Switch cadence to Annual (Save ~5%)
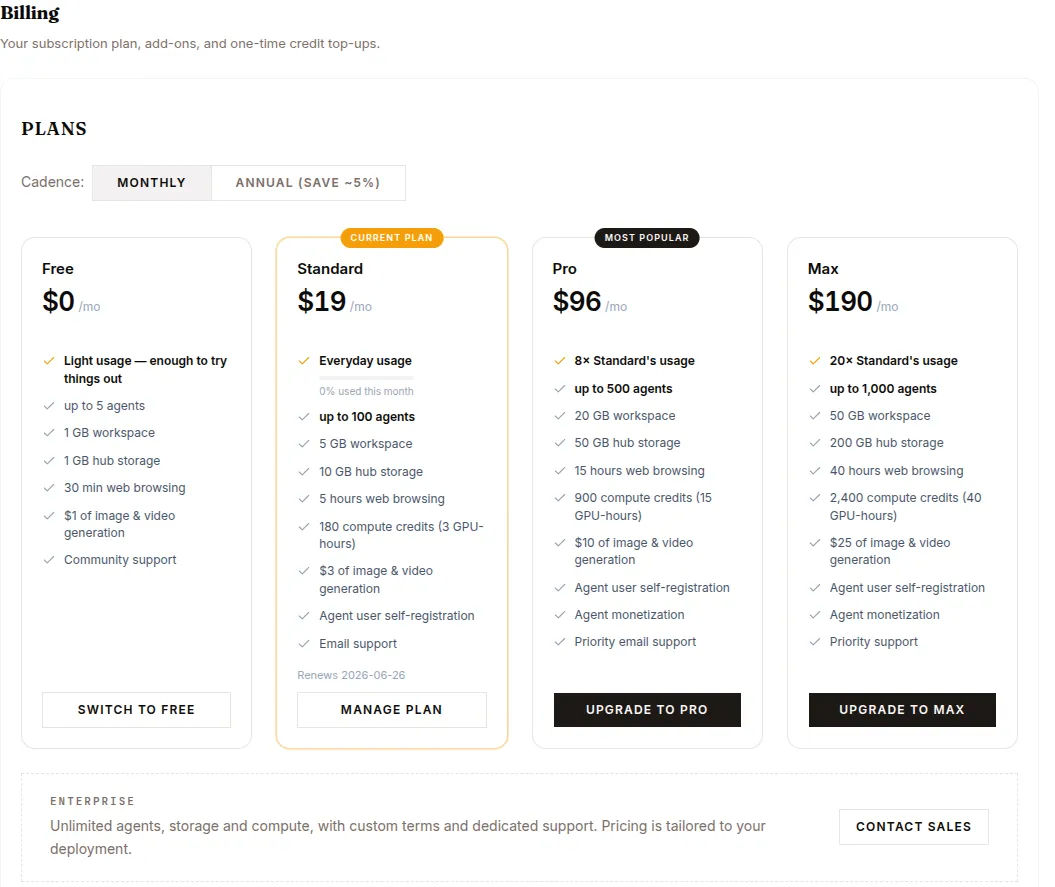 point(308,183)
